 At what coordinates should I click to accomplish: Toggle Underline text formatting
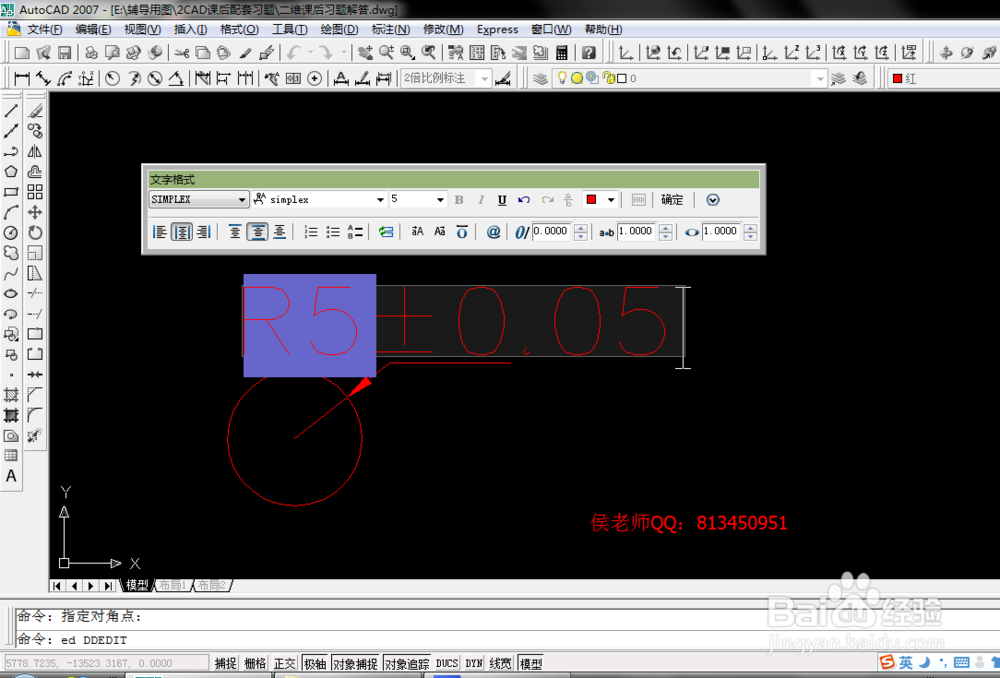(x=502, y=200)
